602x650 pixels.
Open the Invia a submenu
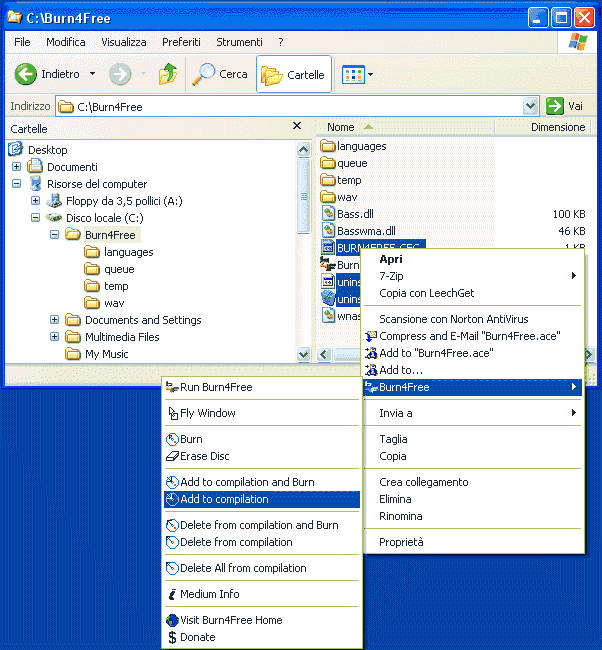(x=473, y=413)
